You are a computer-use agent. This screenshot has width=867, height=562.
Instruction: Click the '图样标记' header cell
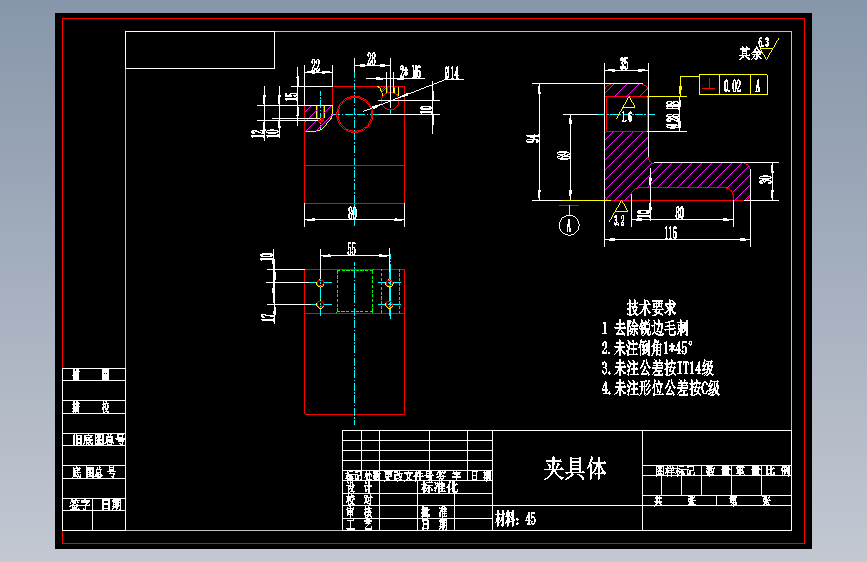coord(674,471)
